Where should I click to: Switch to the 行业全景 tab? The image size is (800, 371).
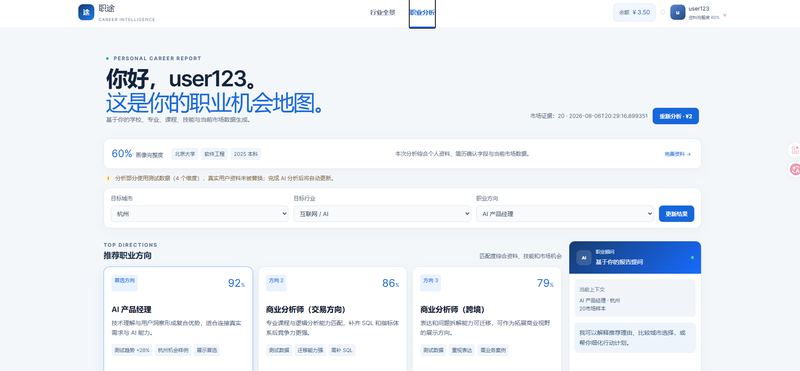(383, 13)
